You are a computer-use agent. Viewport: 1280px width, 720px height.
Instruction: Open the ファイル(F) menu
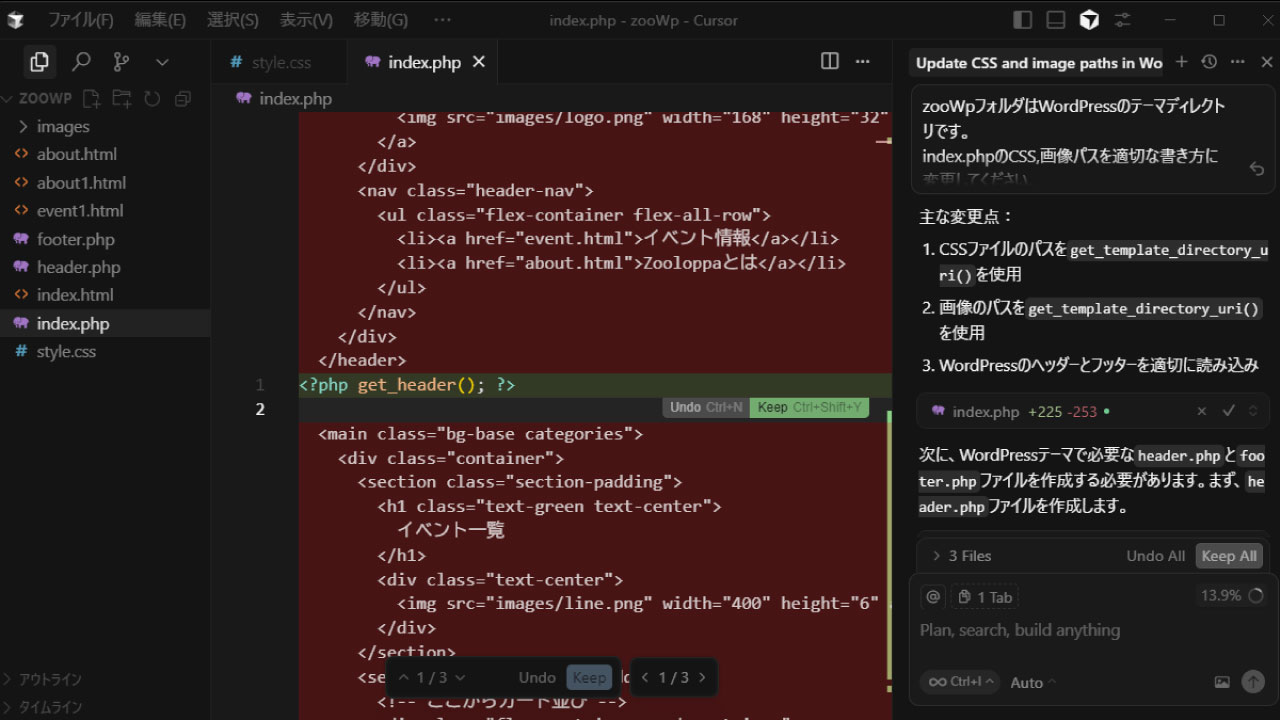coord(81,20)
